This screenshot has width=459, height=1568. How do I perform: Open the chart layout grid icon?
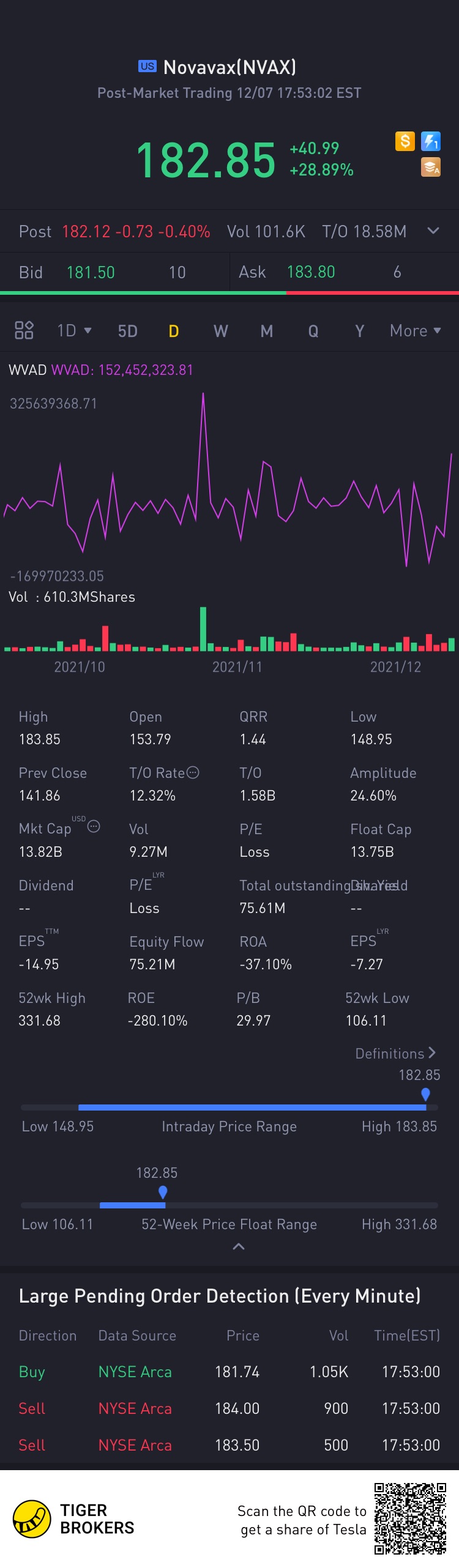[x=24, y=330]
